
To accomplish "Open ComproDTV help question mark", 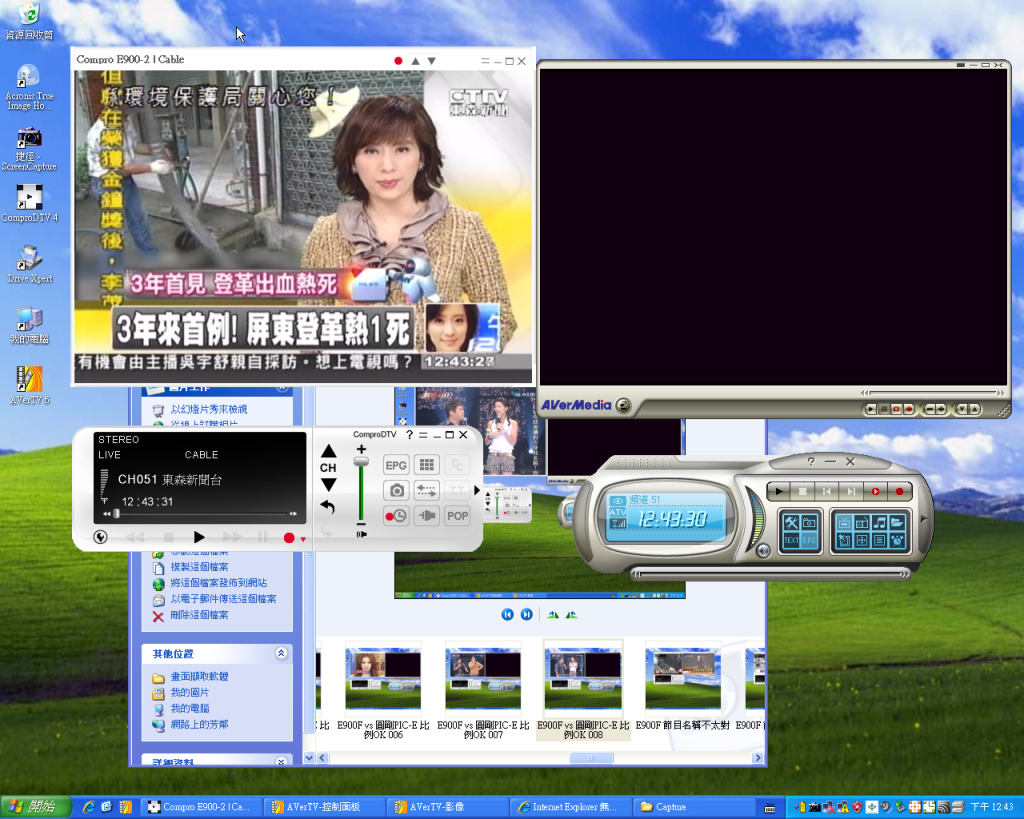I will click(409, 434).
